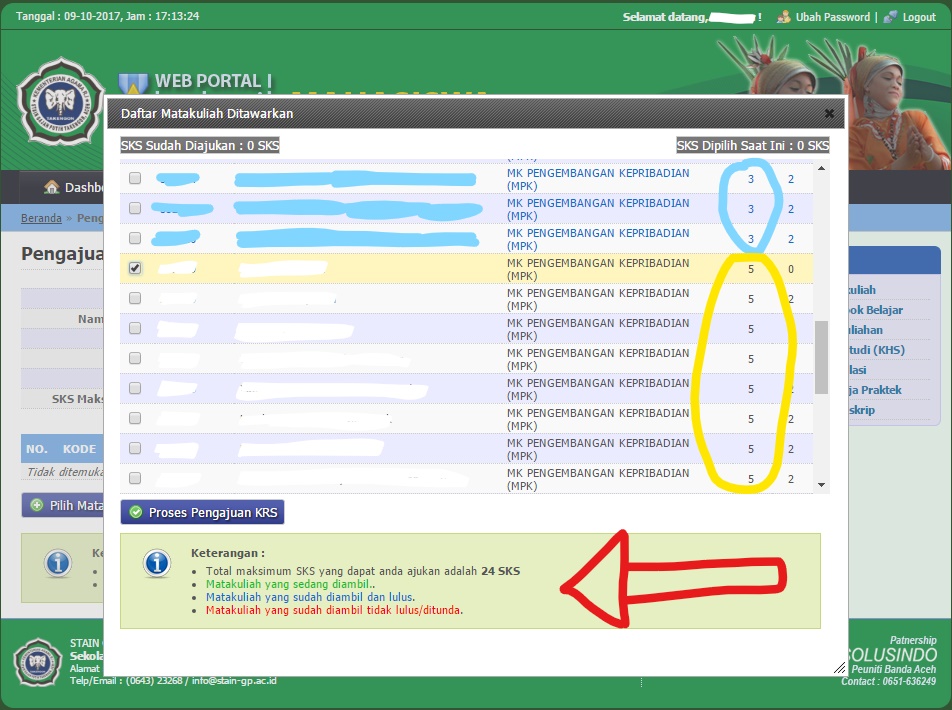The height and width of the screenshot is (710, 952).
Task: Click the Logout icon in the top bar
Action: (x=891, y=17)
